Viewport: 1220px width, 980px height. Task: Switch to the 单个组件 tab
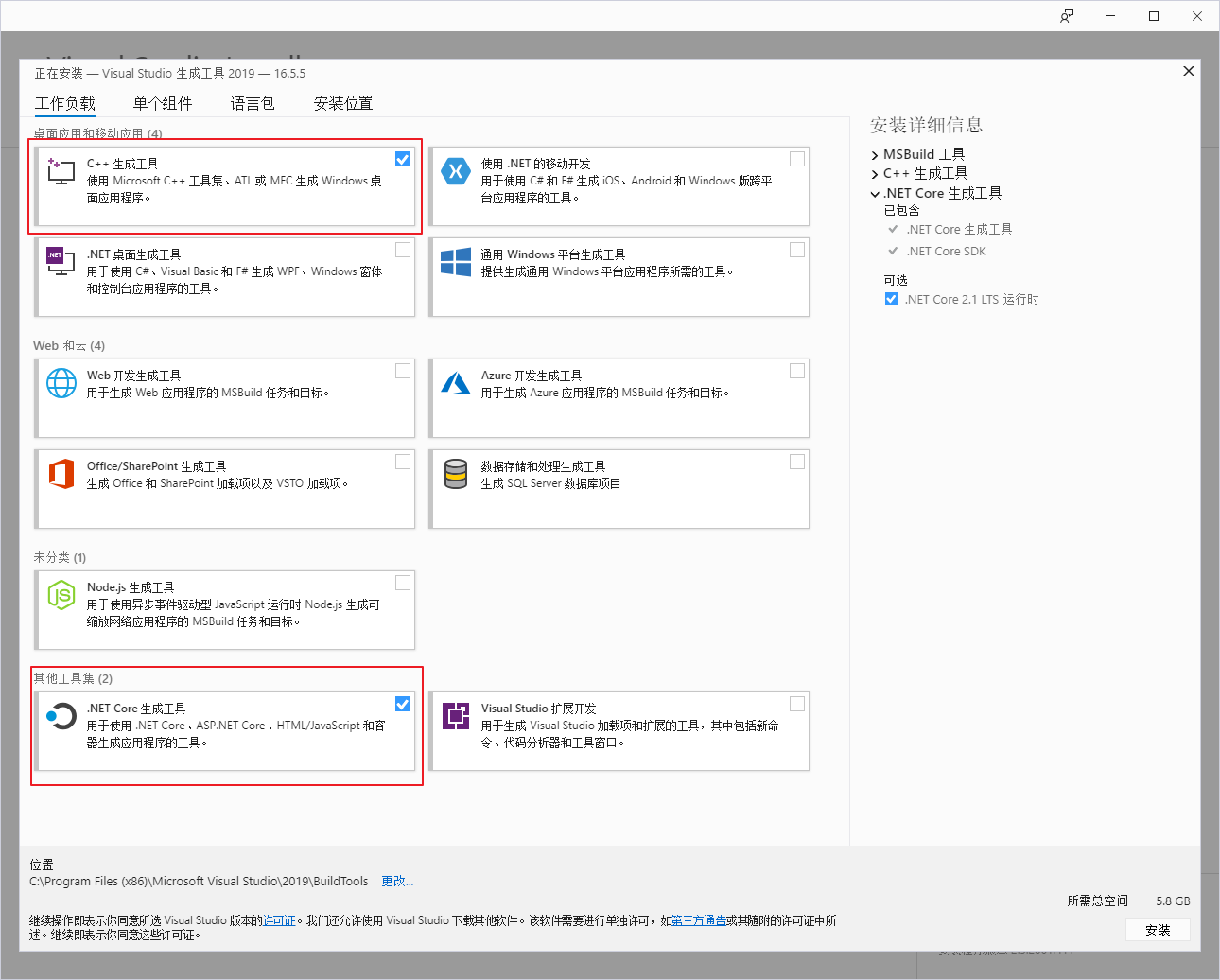162,103
